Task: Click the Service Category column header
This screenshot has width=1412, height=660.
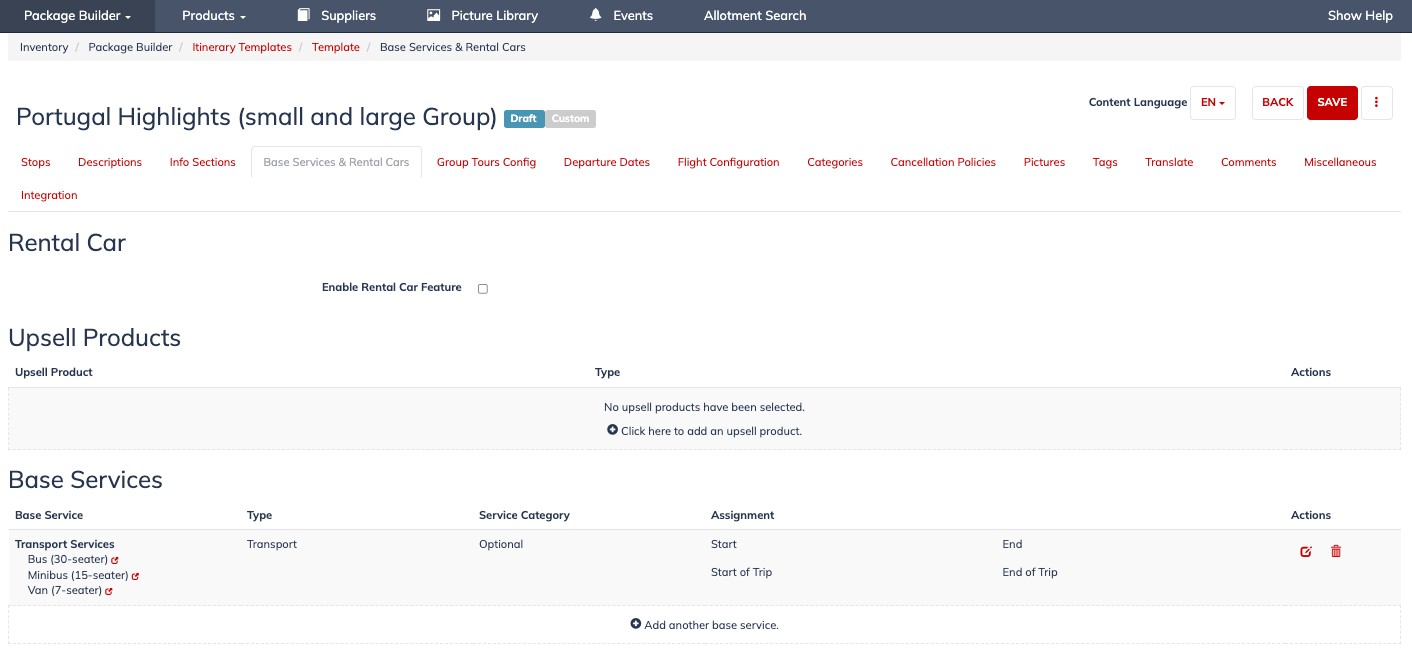Action: click(x=524, y=515)
